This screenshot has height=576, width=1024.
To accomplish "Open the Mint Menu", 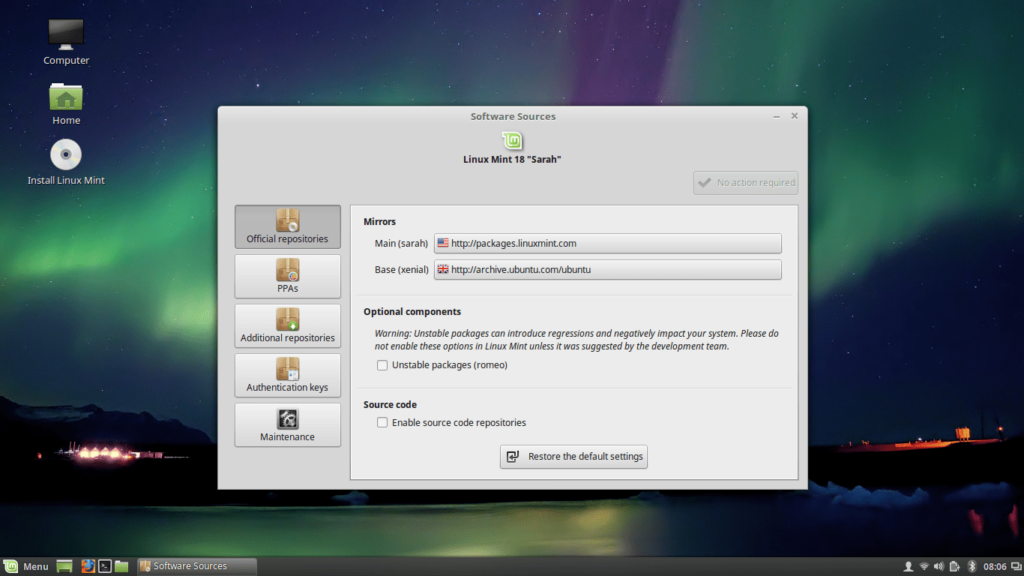I will tap(26, 566).
